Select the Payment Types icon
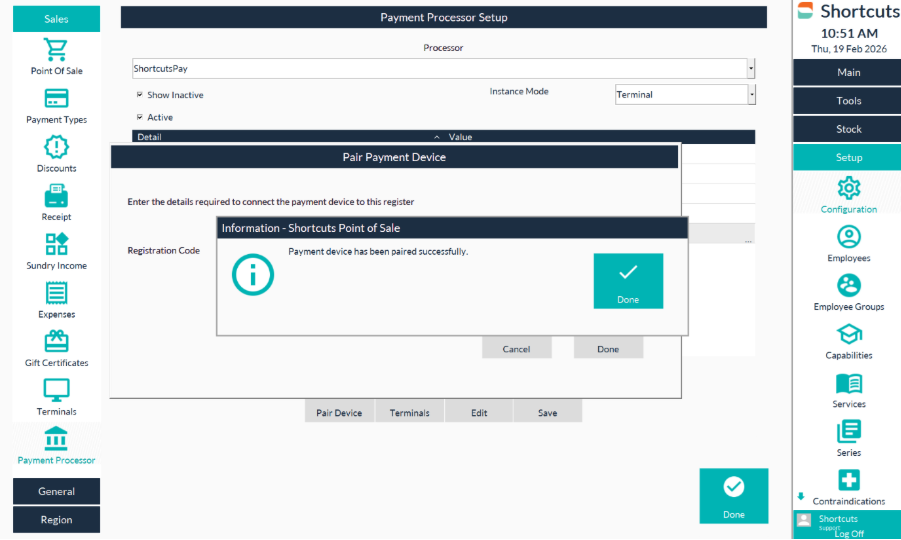Screen dimensions: 901x540 pyautogui.click(x=56, y=99)
